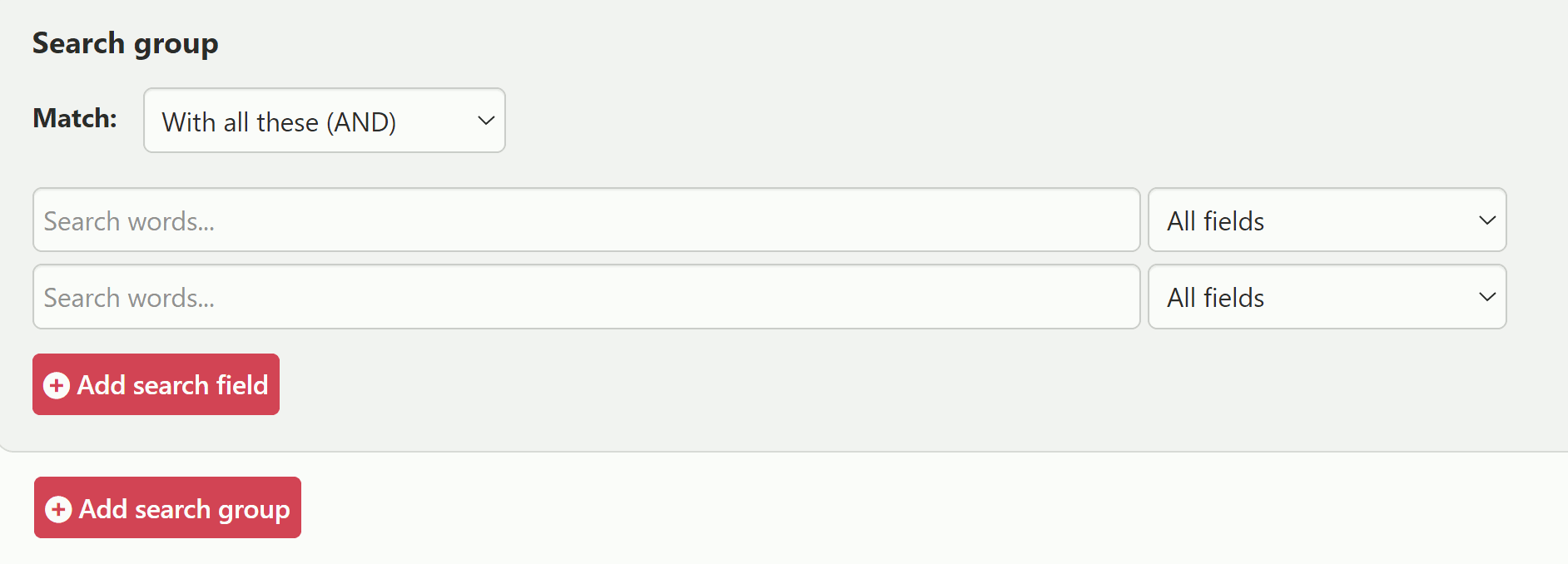Image resolution: width=1568 pixels, height=564 pixels.
Task: Click the 'Add search field' label text
Action: click(172, 385)
